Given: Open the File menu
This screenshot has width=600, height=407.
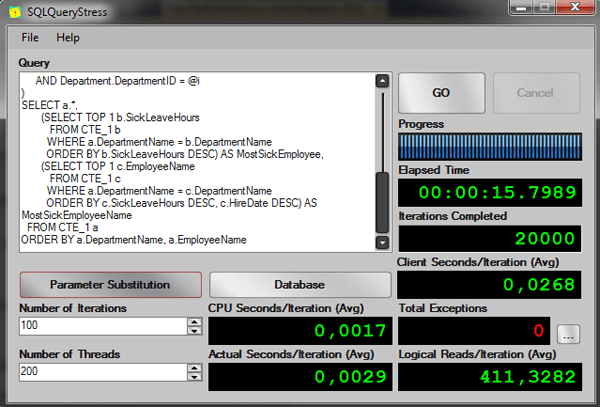Looking at the screenshot, I should pos(30,37).
